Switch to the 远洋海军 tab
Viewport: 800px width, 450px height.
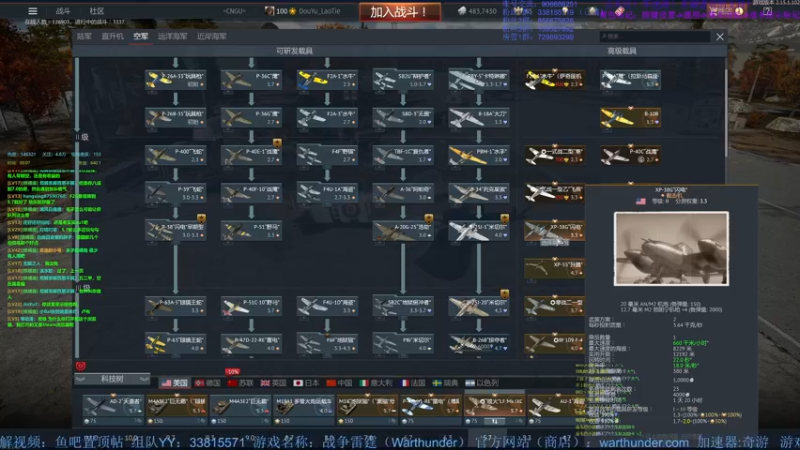click(x=172, y=36)
